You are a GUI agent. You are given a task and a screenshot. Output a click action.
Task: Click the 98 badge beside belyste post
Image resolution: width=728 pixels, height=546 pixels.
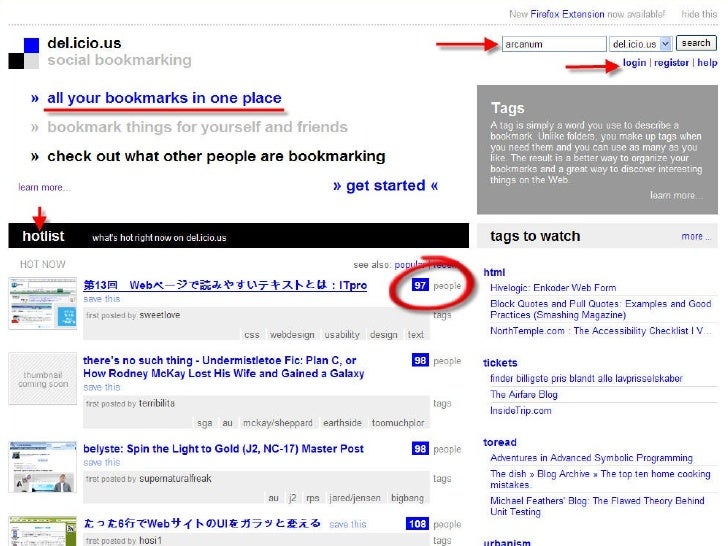coord(420,449)
